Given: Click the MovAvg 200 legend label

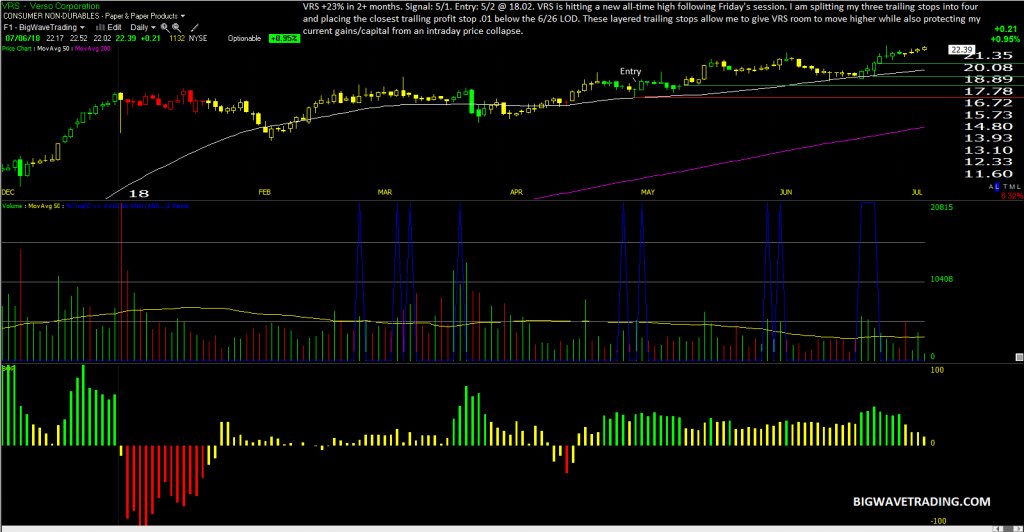Looking at the screenshot, I should (x=93, y=49).
